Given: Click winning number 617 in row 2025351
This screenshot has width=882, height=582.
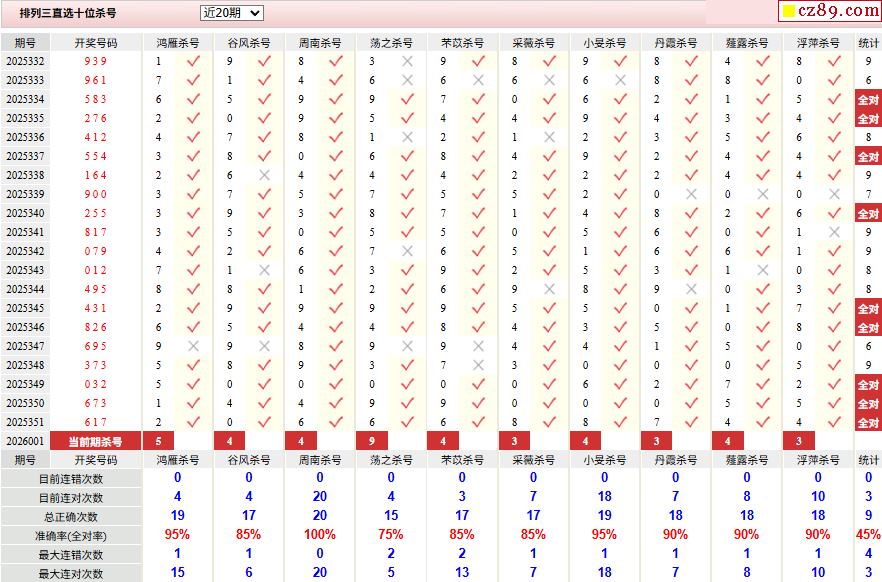Looking at the screenshot, I should pos(95,422).
